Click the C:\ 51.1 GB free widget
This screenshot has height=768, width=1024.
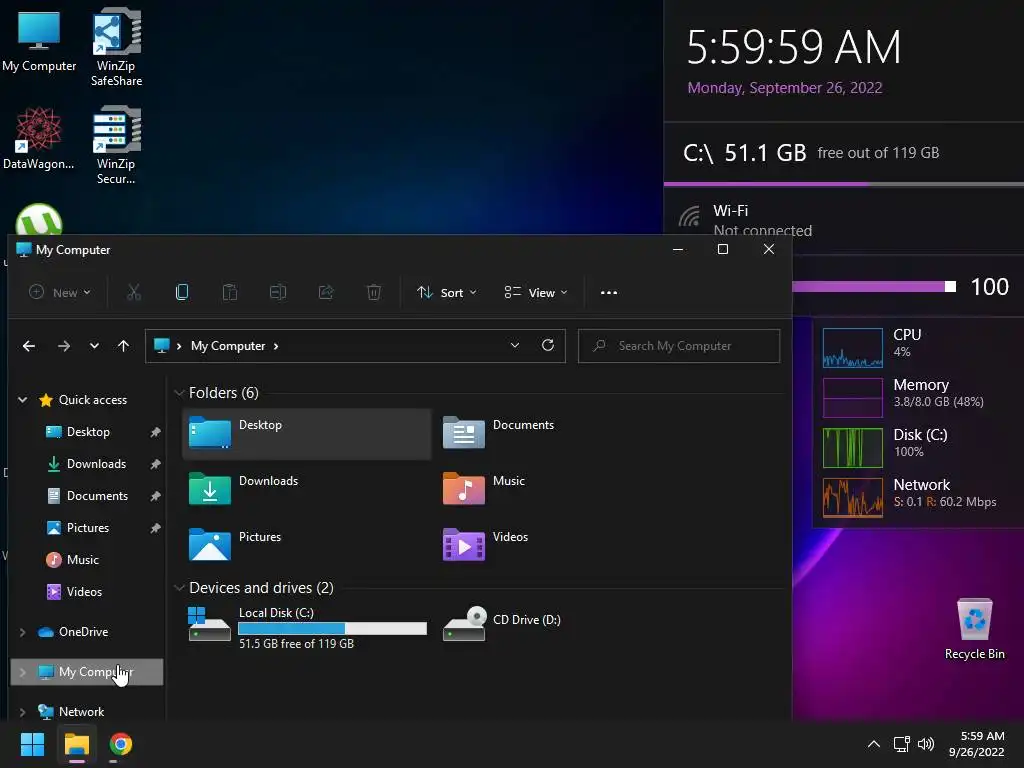(844, 153)
